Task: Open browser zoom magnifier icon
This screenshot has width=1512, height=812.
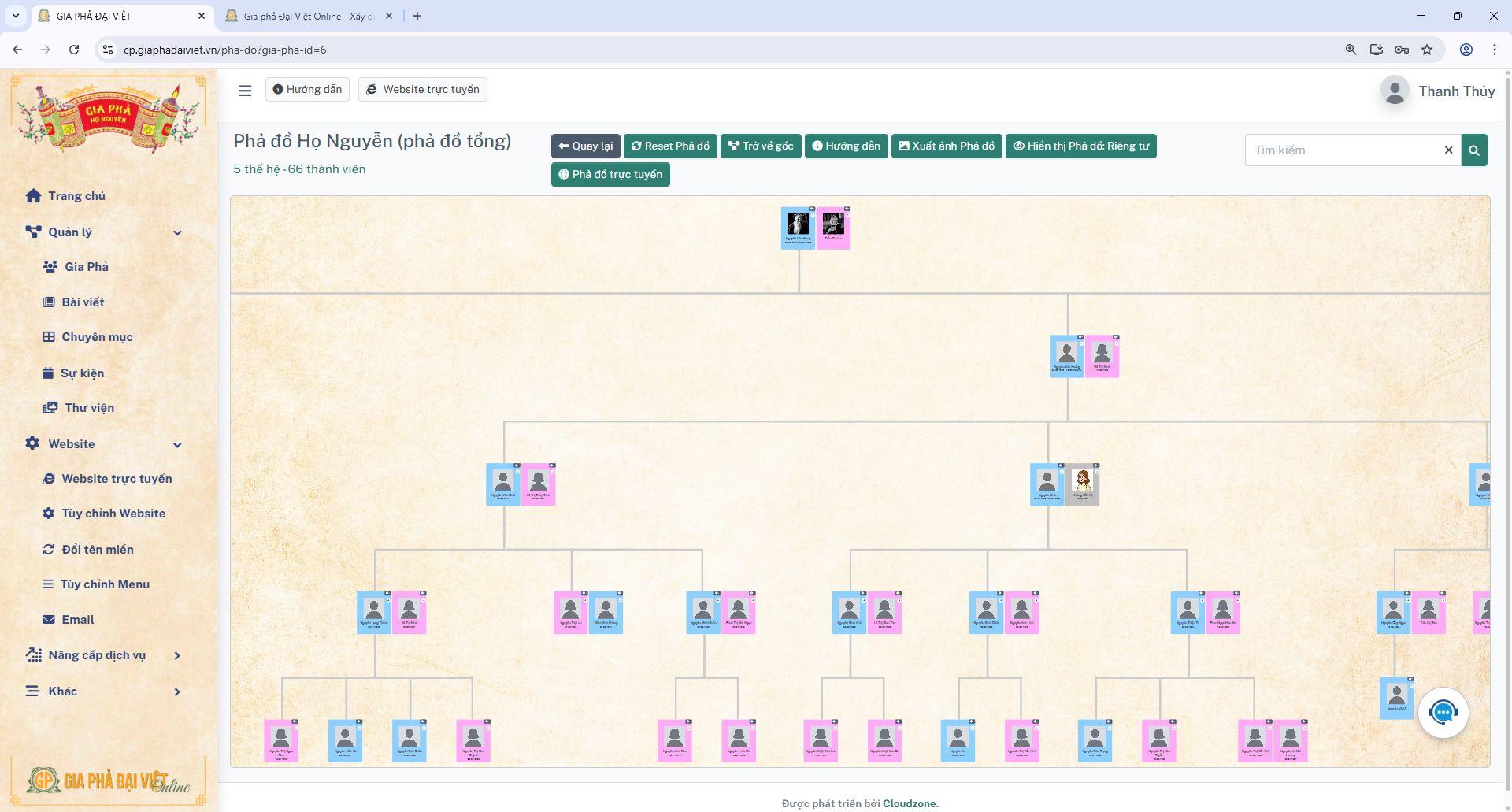Action: pyautogui.click(x=1351, y=50)
